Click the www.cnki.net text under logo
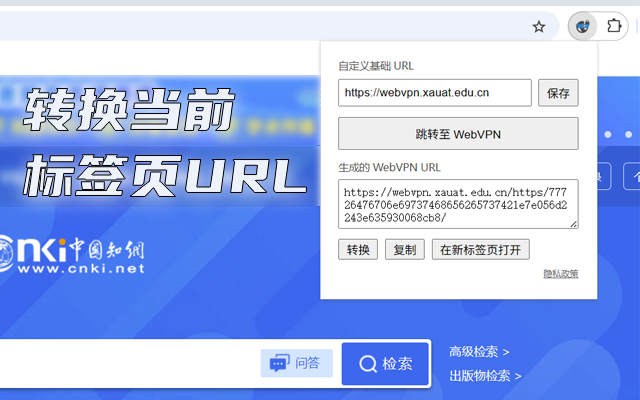The image size is (640, 400). [x=81, y=269]
